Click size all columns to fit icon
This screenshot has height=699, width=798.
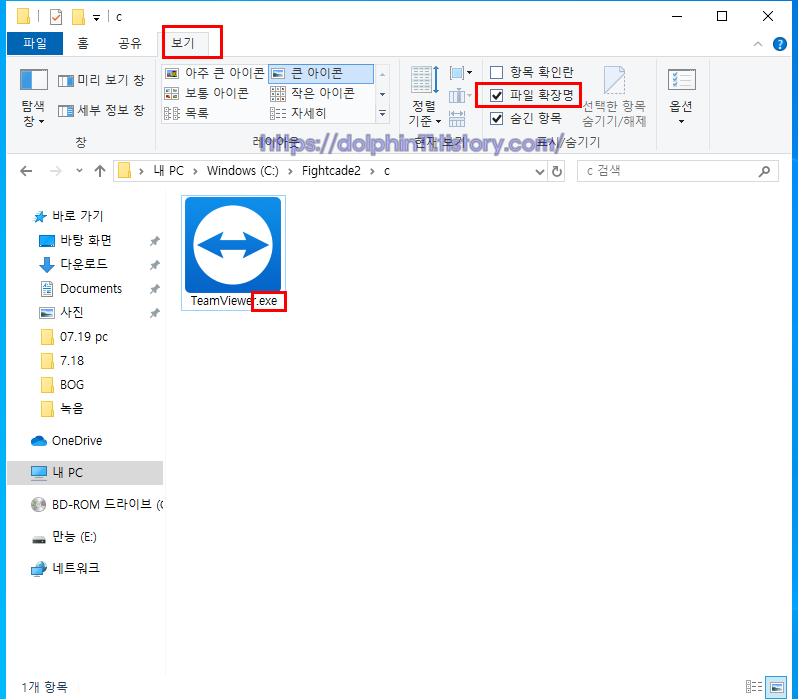(x=457, y=119)
